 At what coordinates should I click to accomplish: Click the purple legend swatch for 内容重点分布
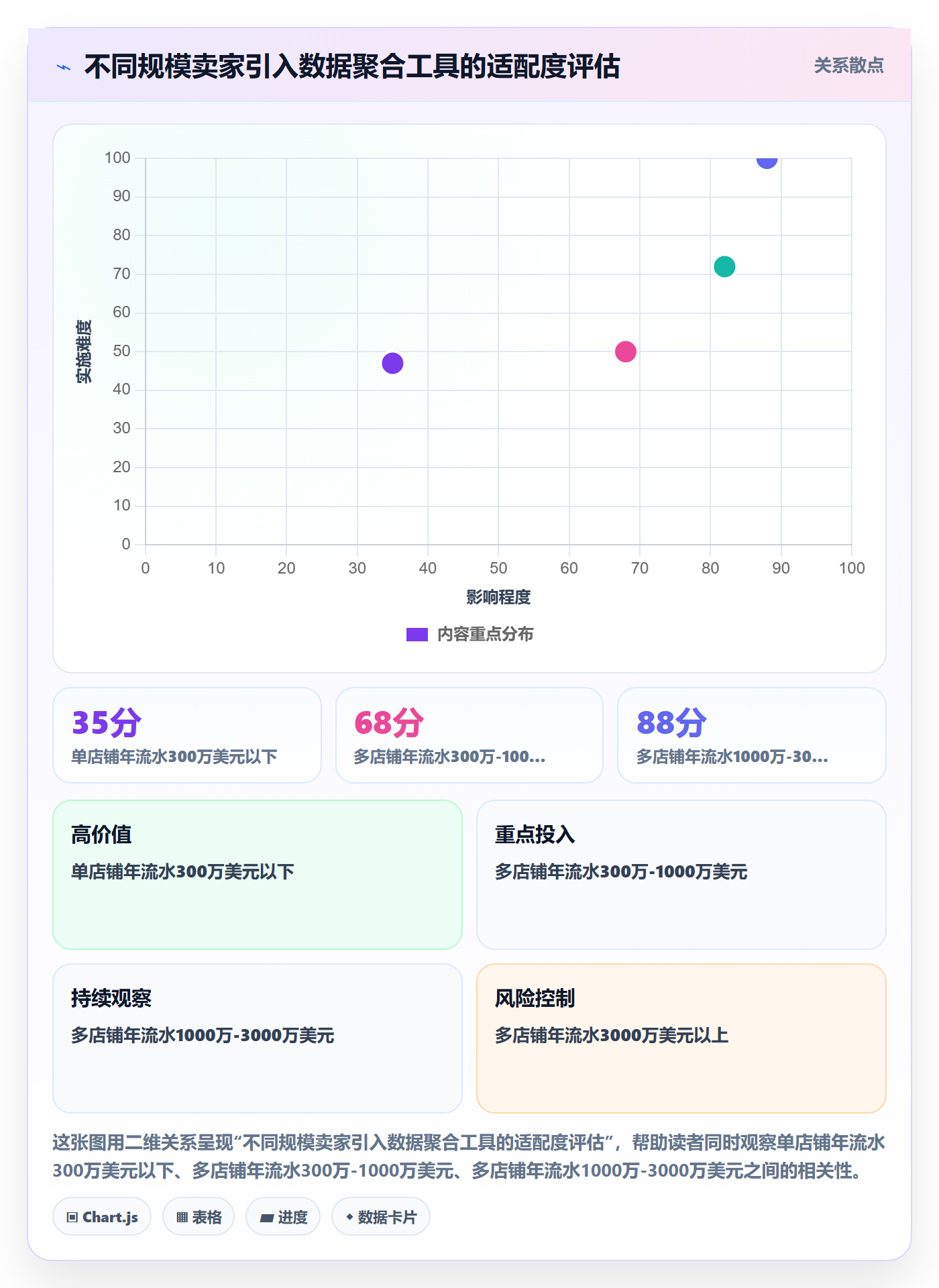pos(417,635)
